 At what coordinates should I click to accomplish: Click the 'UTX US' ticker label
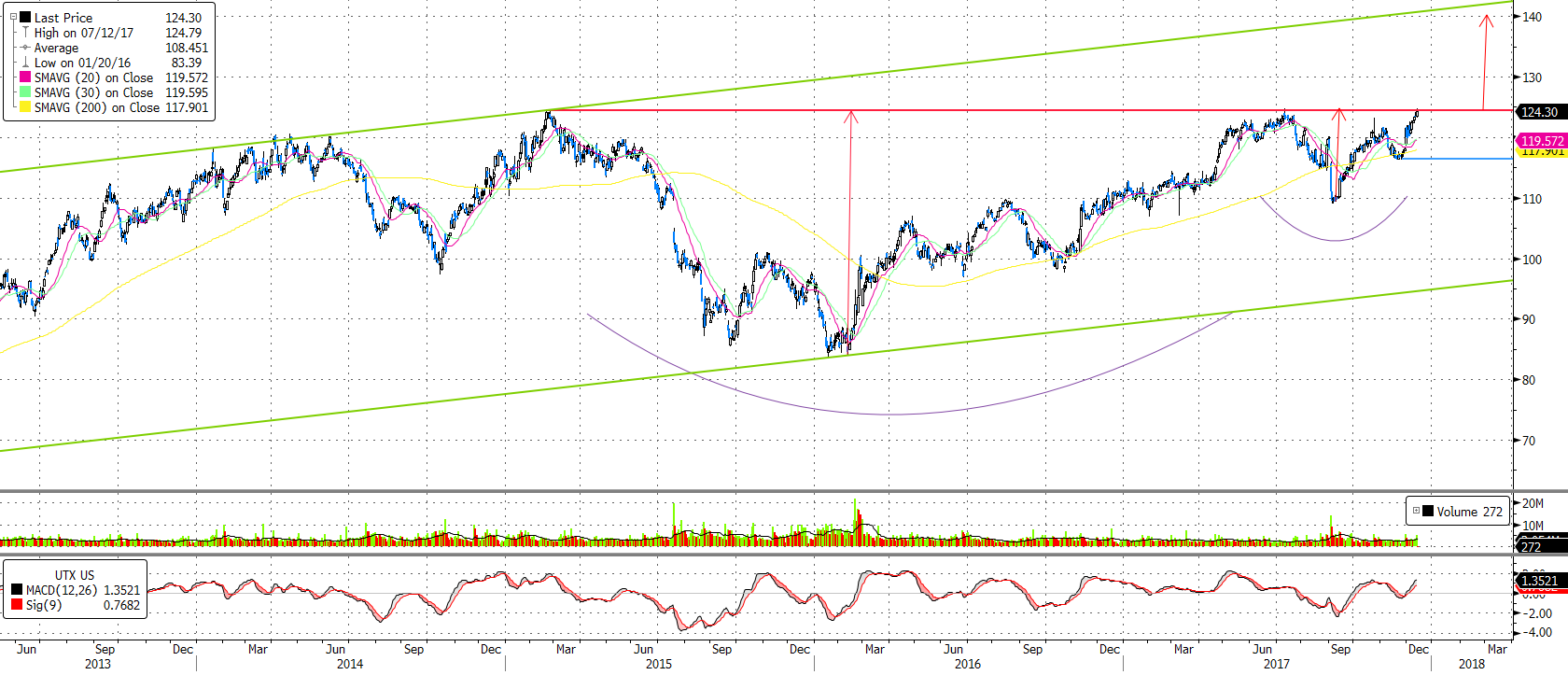(x=75, y=575)
